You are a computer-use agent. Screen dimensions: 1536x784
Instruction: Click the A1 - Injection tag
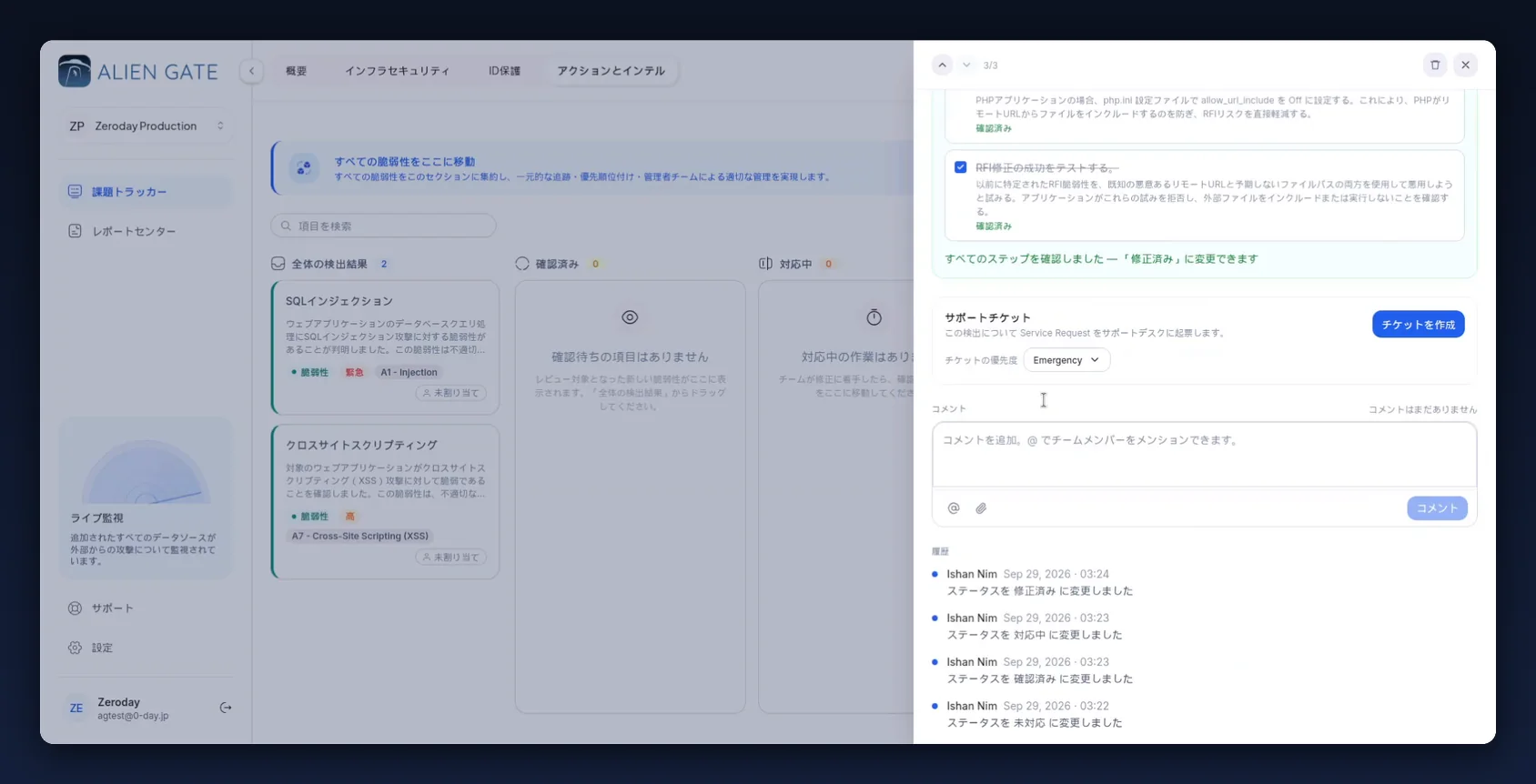click(x=409, y=373)
